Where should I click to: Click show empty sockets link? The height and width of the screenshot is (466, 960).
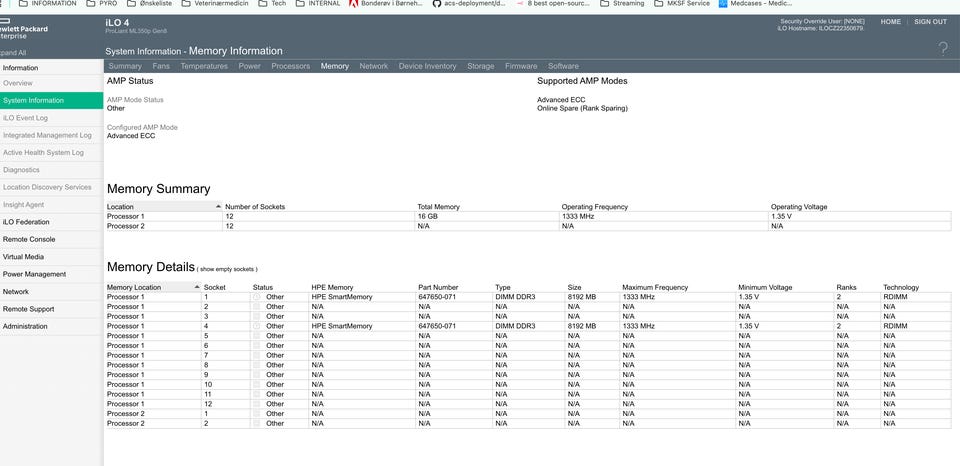(229, 269)
